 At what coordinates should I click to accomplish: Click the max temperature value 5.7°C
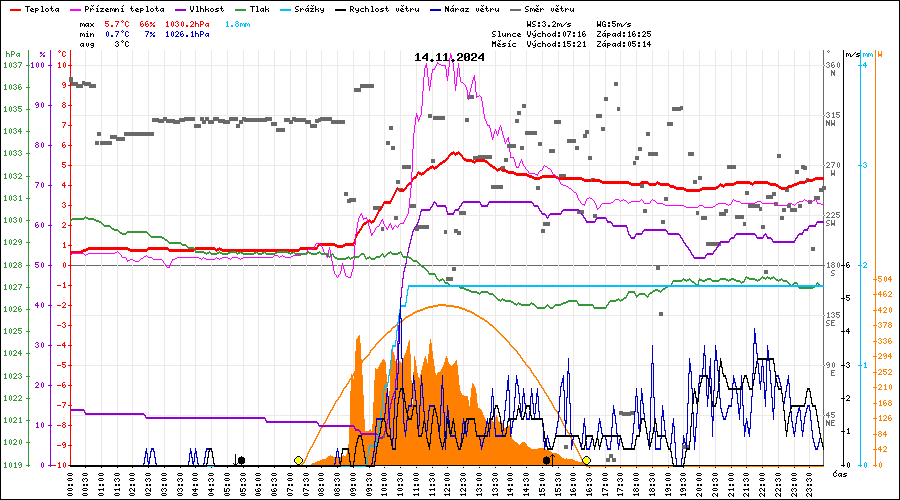[119, 23]
